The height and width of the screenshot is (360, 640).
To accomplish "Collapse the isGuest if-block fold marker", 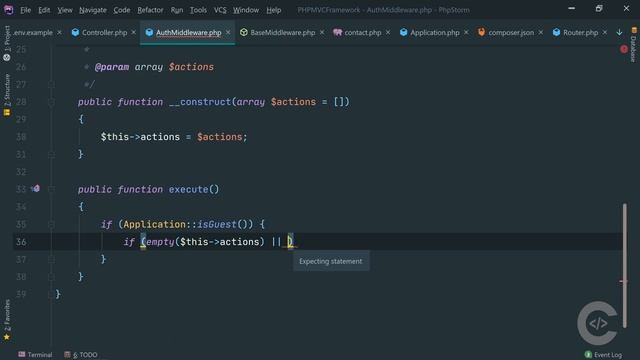I will [51, 224].
